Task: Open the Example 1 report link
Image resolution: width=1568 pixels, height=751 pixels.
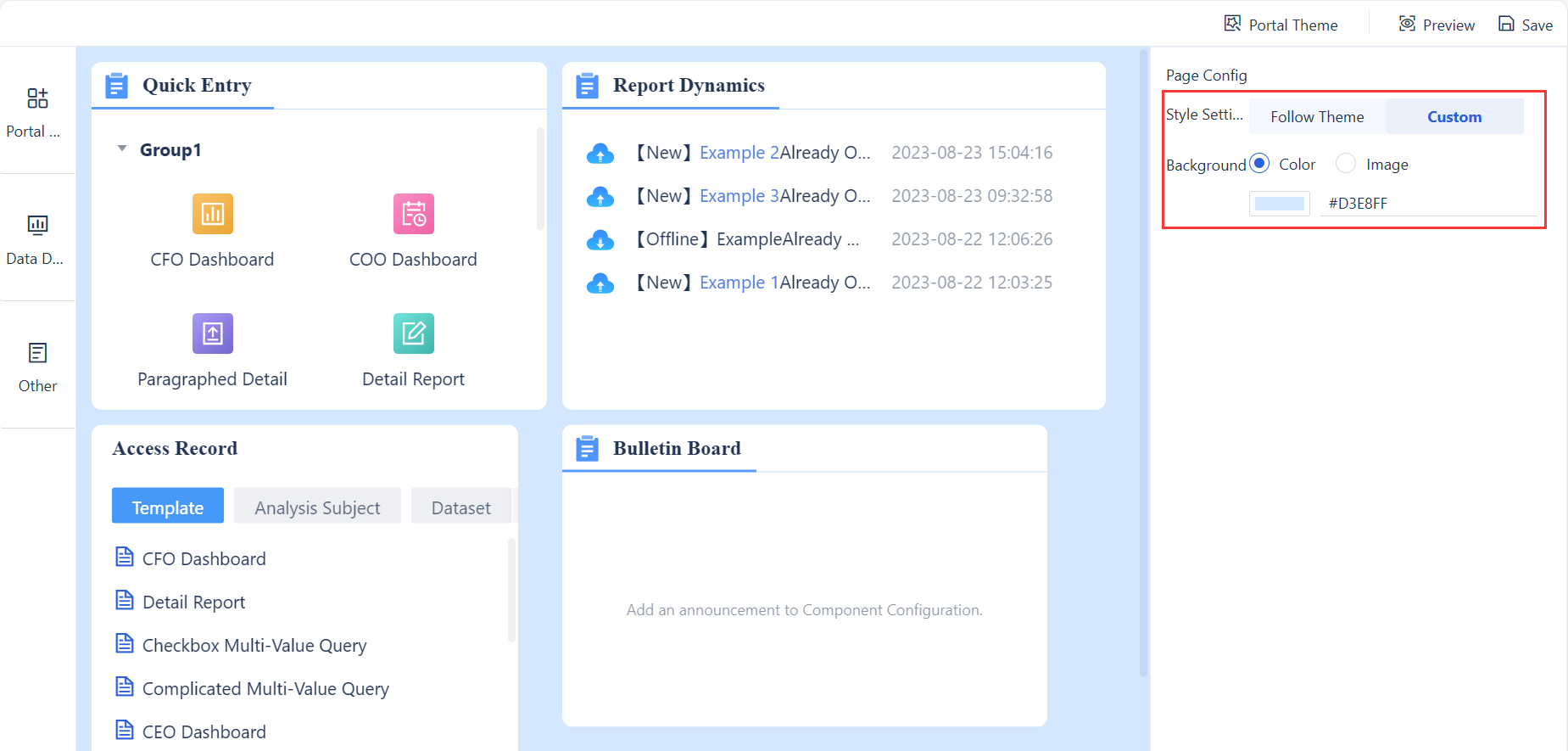Action: 739,283
